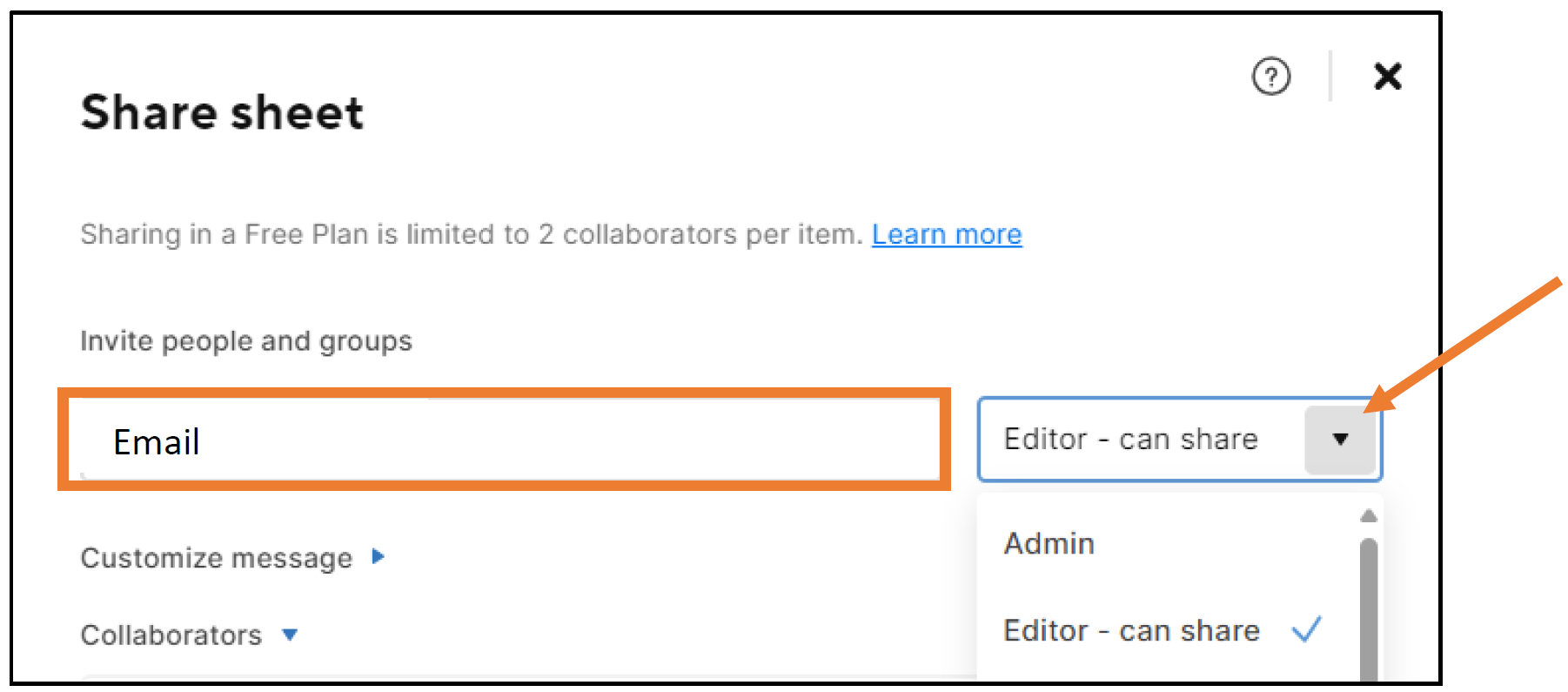Click the Free Plan sharing limit notice

click(472, 234)
